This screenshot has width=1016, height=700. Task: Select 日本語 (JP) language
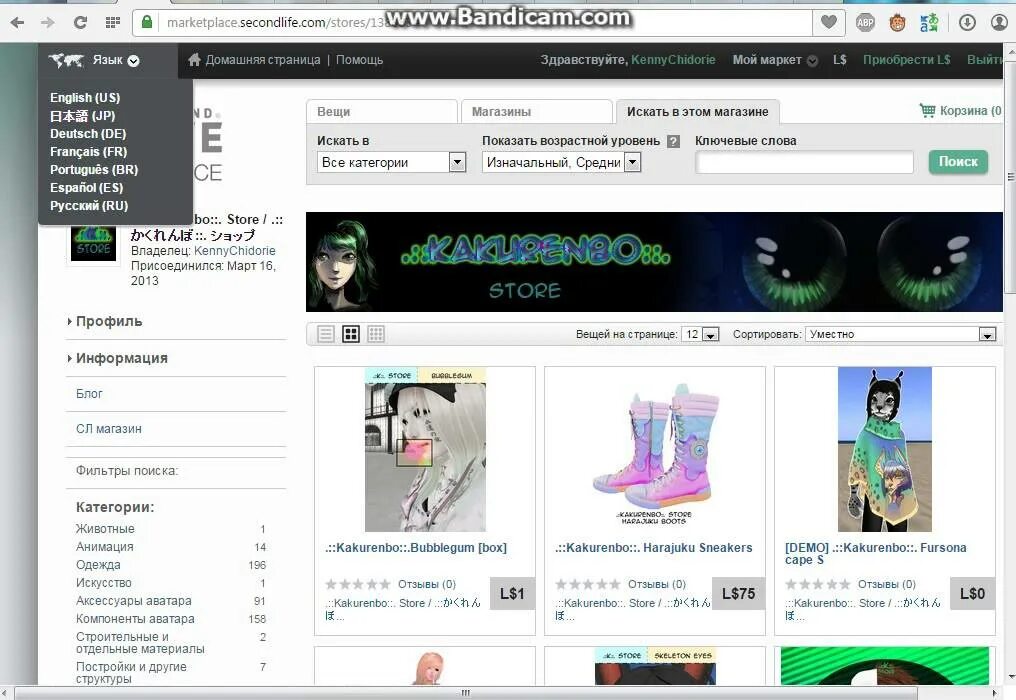[x=82, y=116]
